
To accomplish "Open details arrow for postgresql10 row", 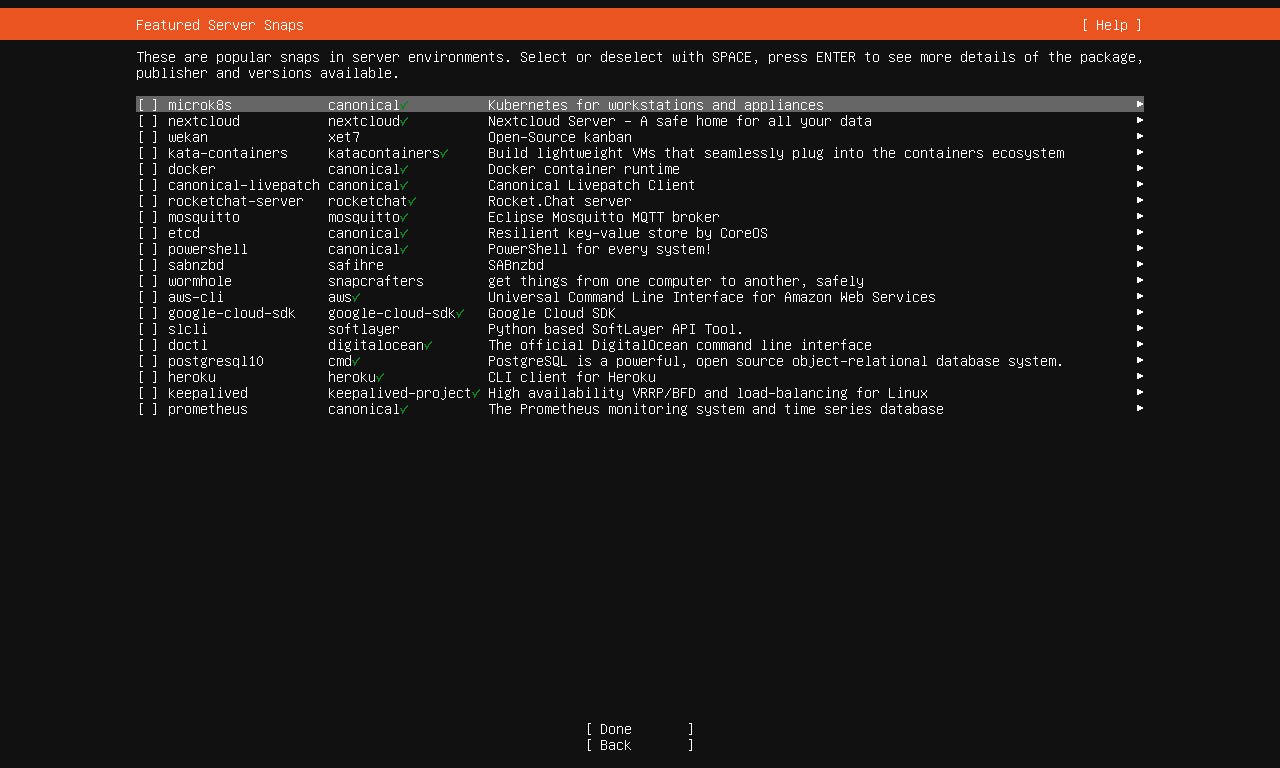I will 1140,360.
